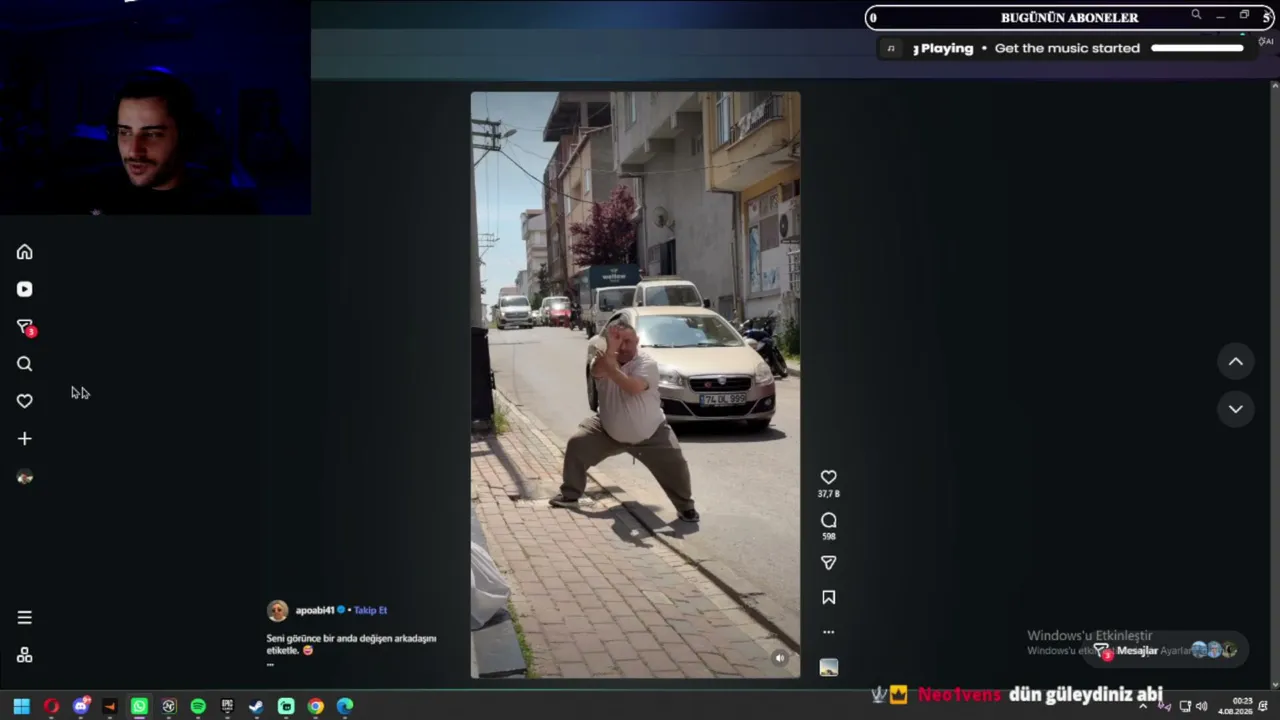Open Steam from taskbar
This screenshot has width=1280, height=720.
point(256,706)
